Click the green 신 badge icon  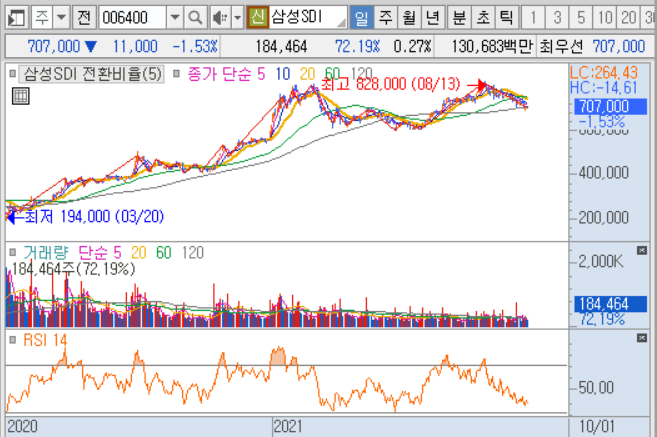(x=257, y=18)
